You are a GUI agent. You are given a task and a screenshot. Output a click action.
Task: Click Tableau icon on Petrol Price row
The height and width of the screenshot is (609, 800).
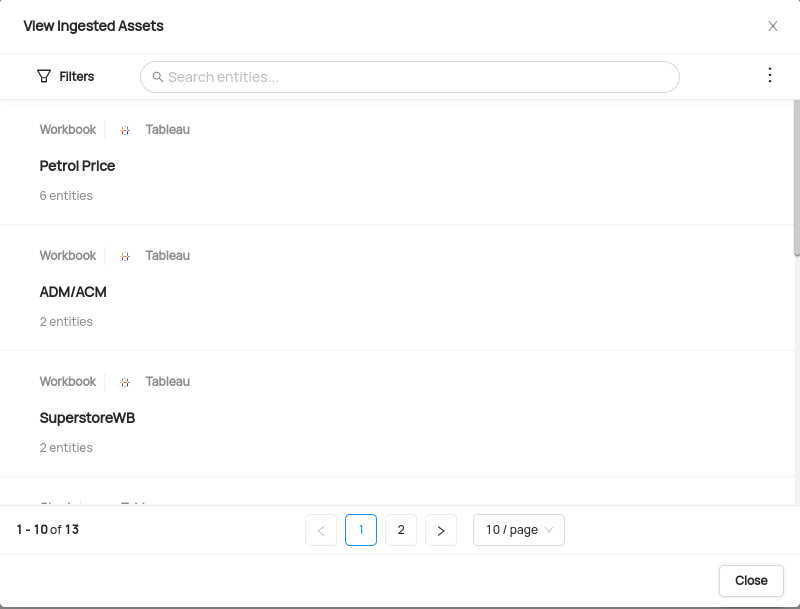[125, 131]
